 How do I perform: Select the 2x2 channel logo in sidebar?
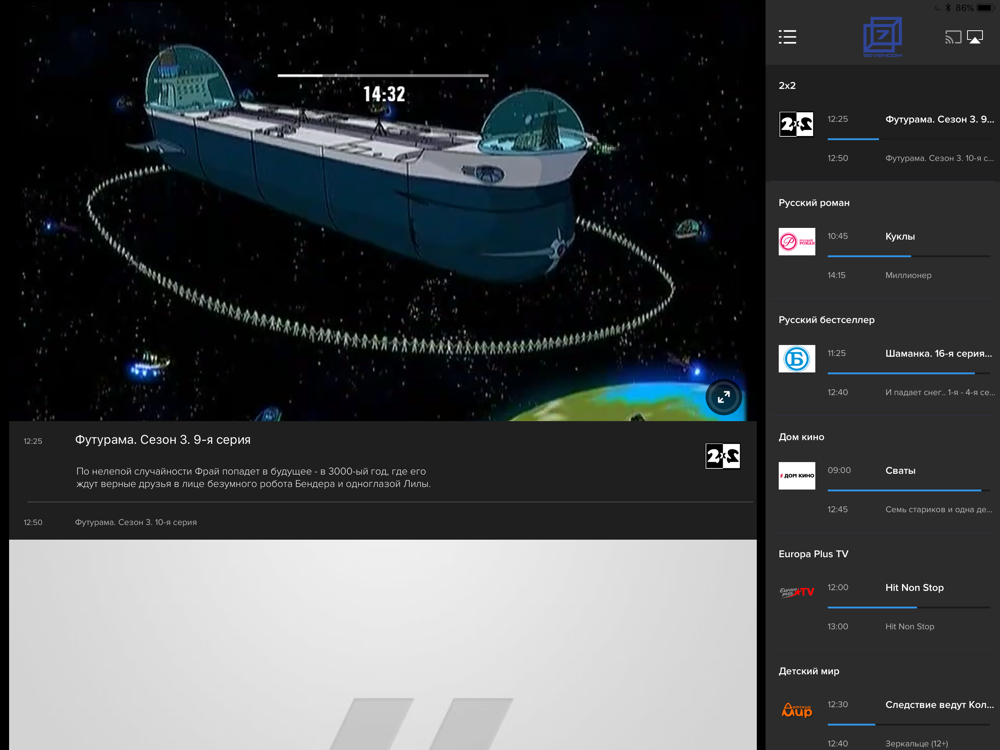(796, 124)
